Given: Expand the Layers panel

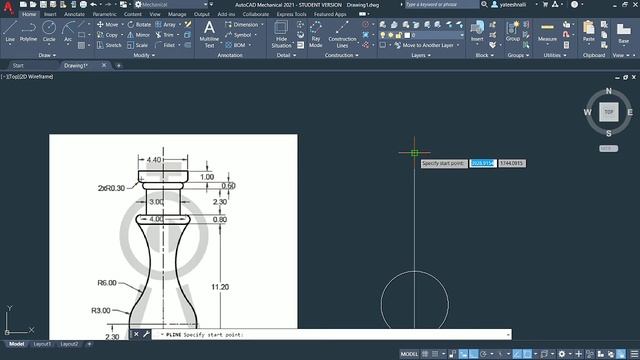Looking at the screenshot, I should point(421,55).
